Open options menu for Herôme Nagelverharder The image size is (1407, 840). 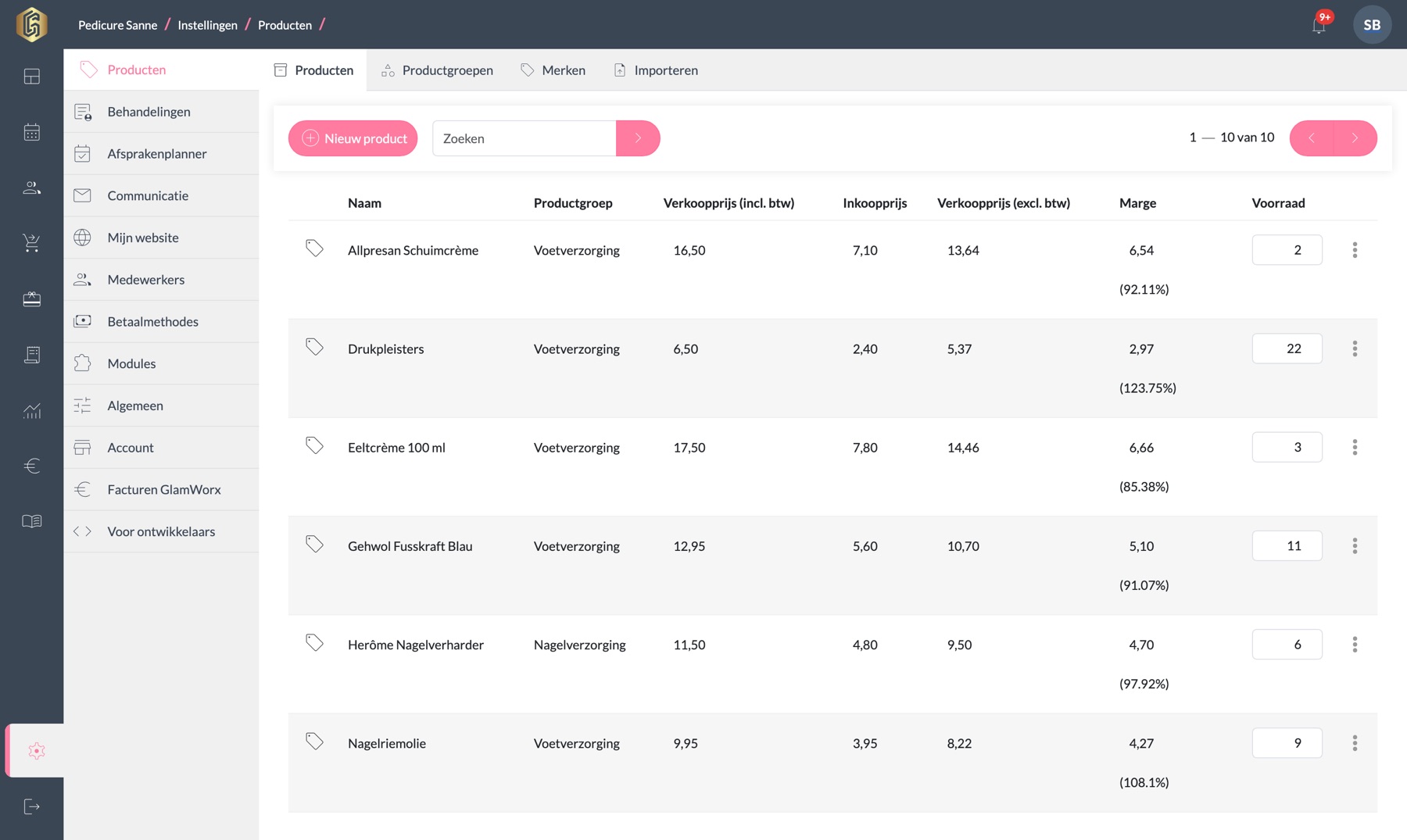[1355, 645]
